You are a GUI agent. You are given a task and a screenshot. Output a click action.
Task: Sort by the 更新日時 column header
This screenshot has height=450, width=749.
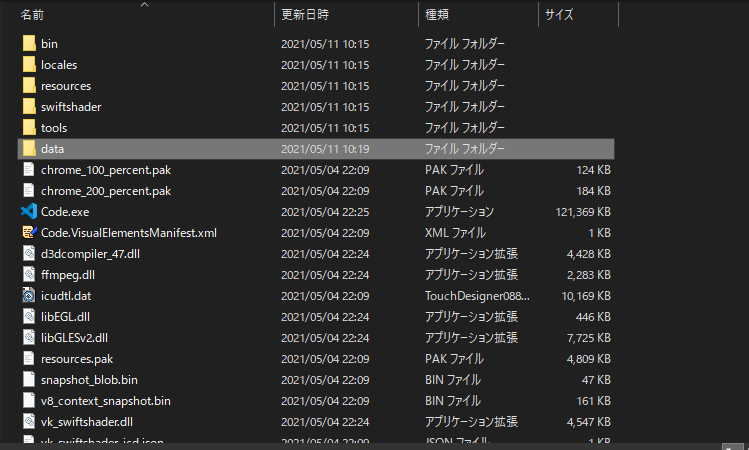pyautogui.click(x=305, y=15)
